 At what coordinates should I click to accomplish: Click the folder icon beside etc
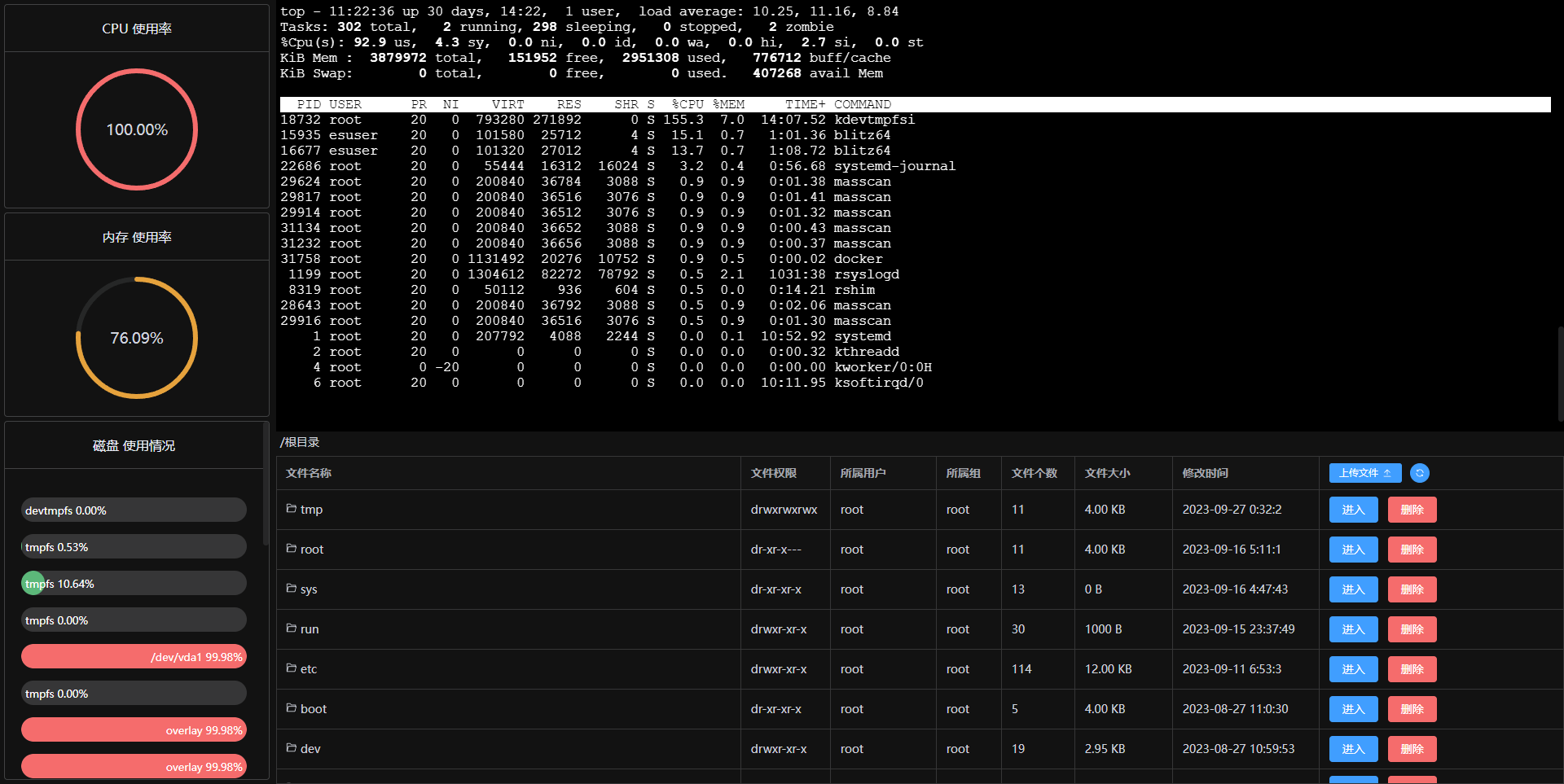pos(291,668)
